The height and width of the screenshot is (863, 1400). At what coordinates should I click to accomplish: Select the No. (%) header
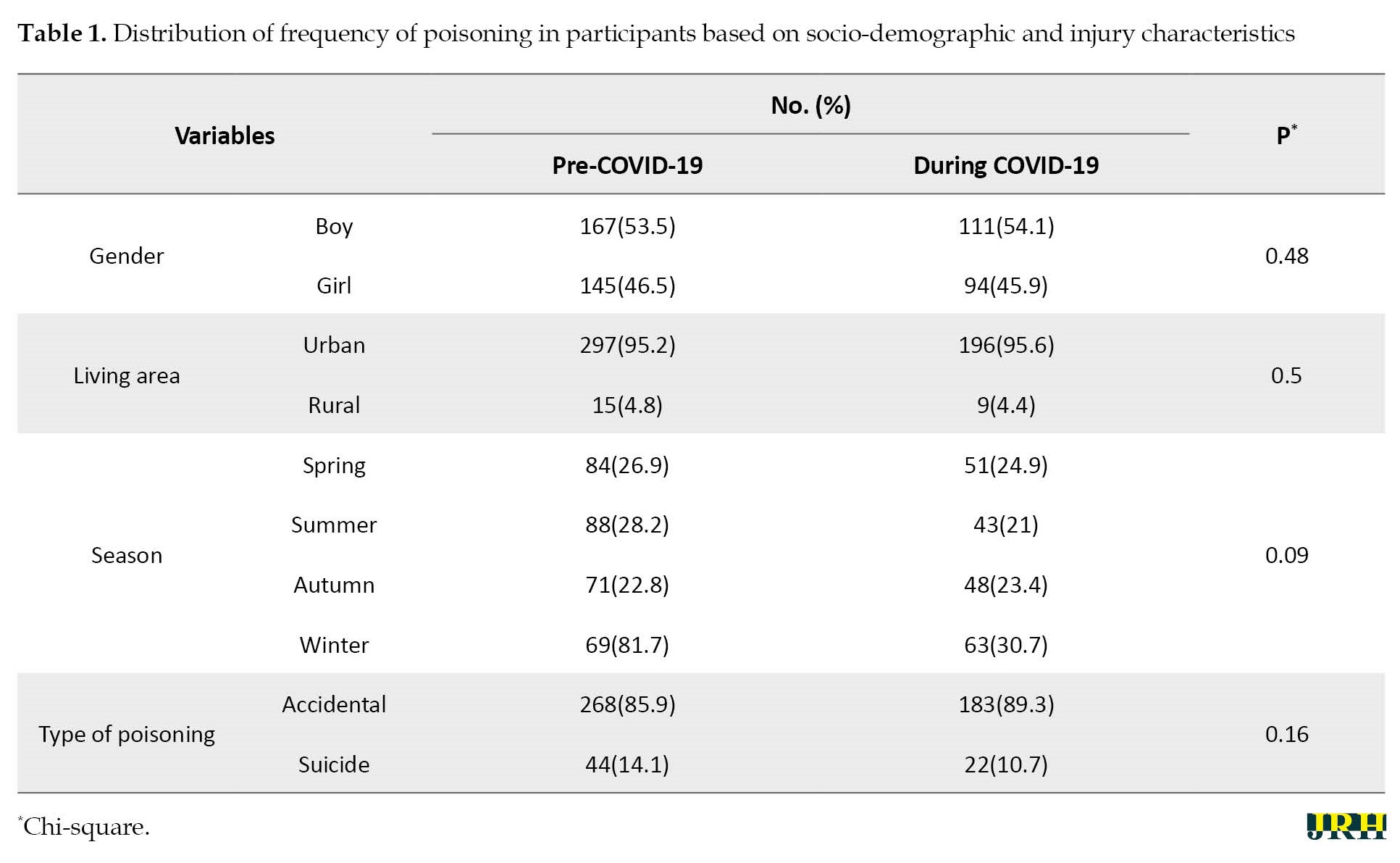tap(810, 106)
